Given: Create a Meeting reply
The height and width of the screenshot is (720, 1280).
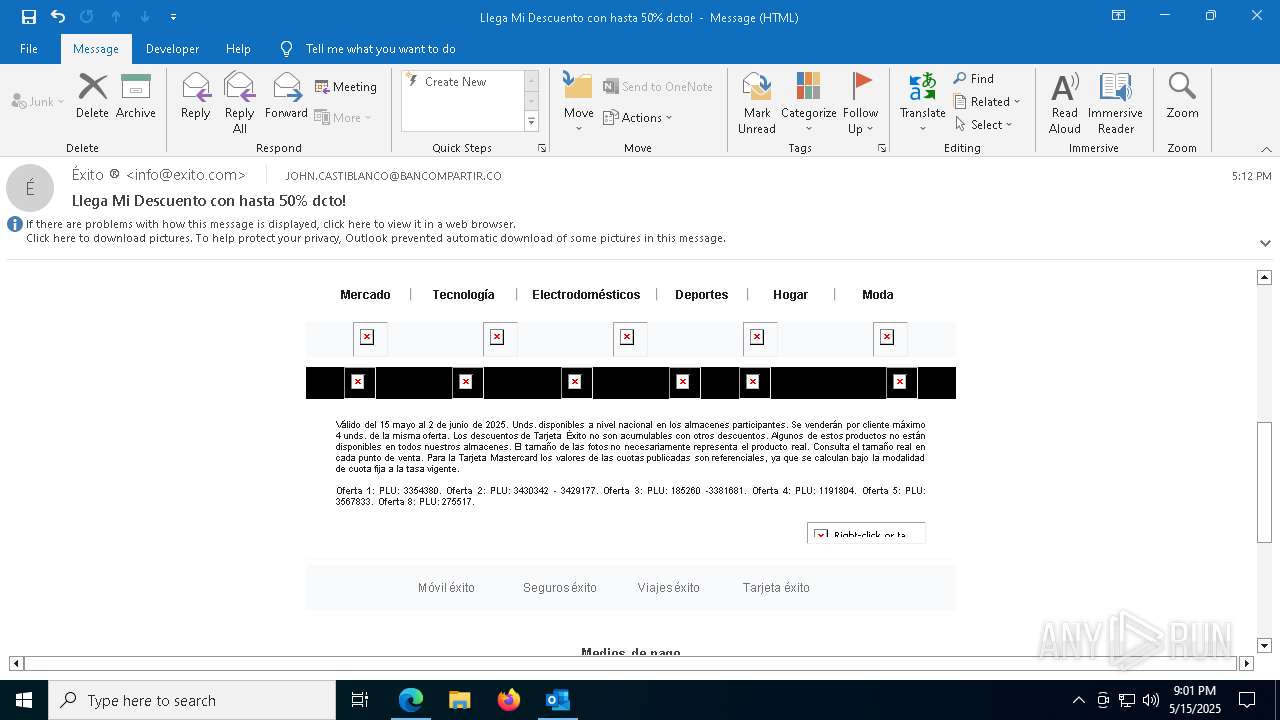Looking at the screenshot, I should [x=346, y=87].
